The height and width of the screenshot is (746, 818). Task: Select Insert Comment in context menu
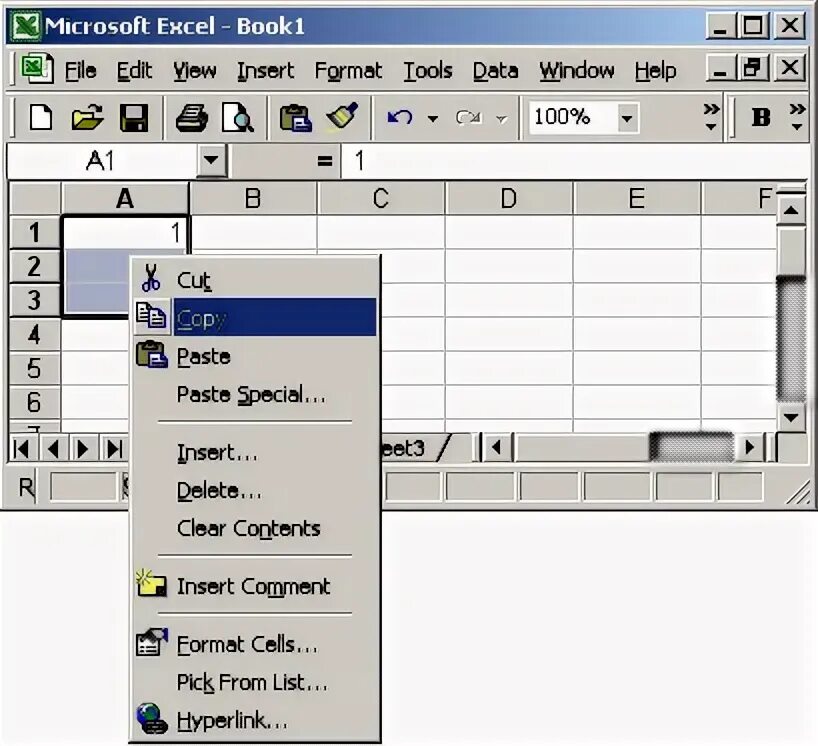tap(255, 586)
